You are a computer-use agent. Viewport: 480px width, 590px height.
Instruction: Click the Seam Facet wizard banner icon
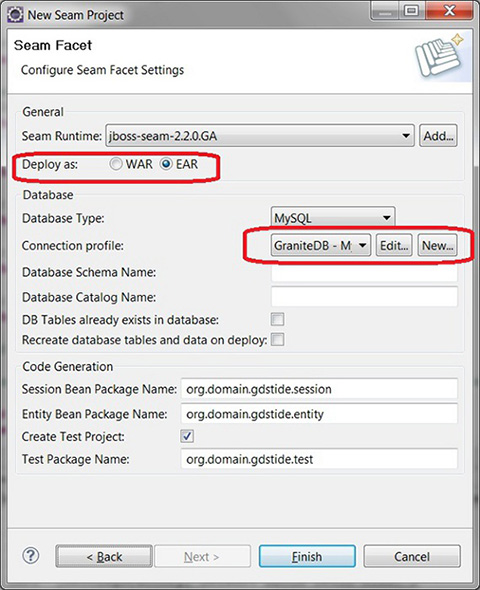[x=439, y=55]
